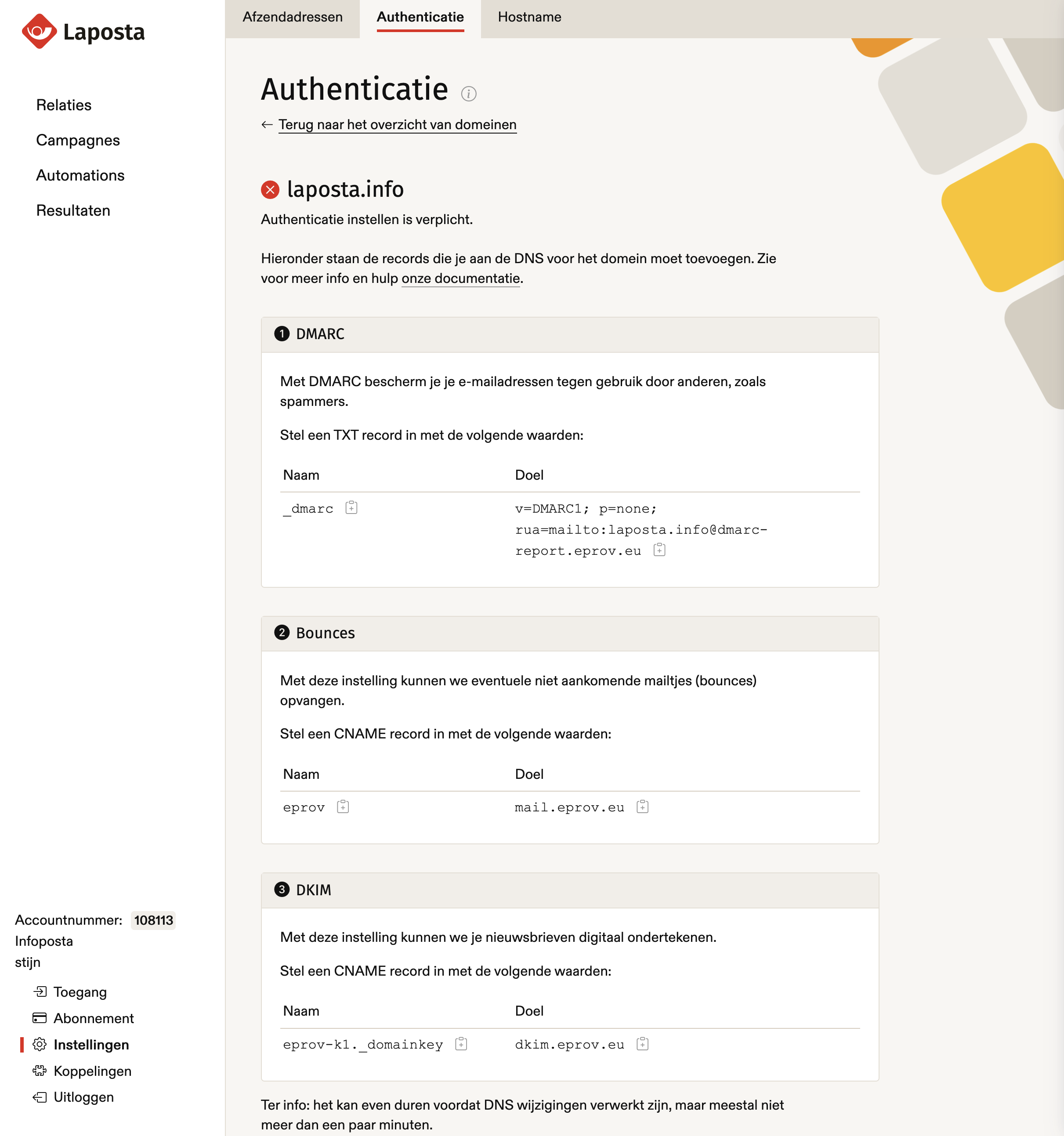Copy the eprov-k1._domainkey name
The width and height of the screenshot is (1064, 1136).
click(461, 1043)
